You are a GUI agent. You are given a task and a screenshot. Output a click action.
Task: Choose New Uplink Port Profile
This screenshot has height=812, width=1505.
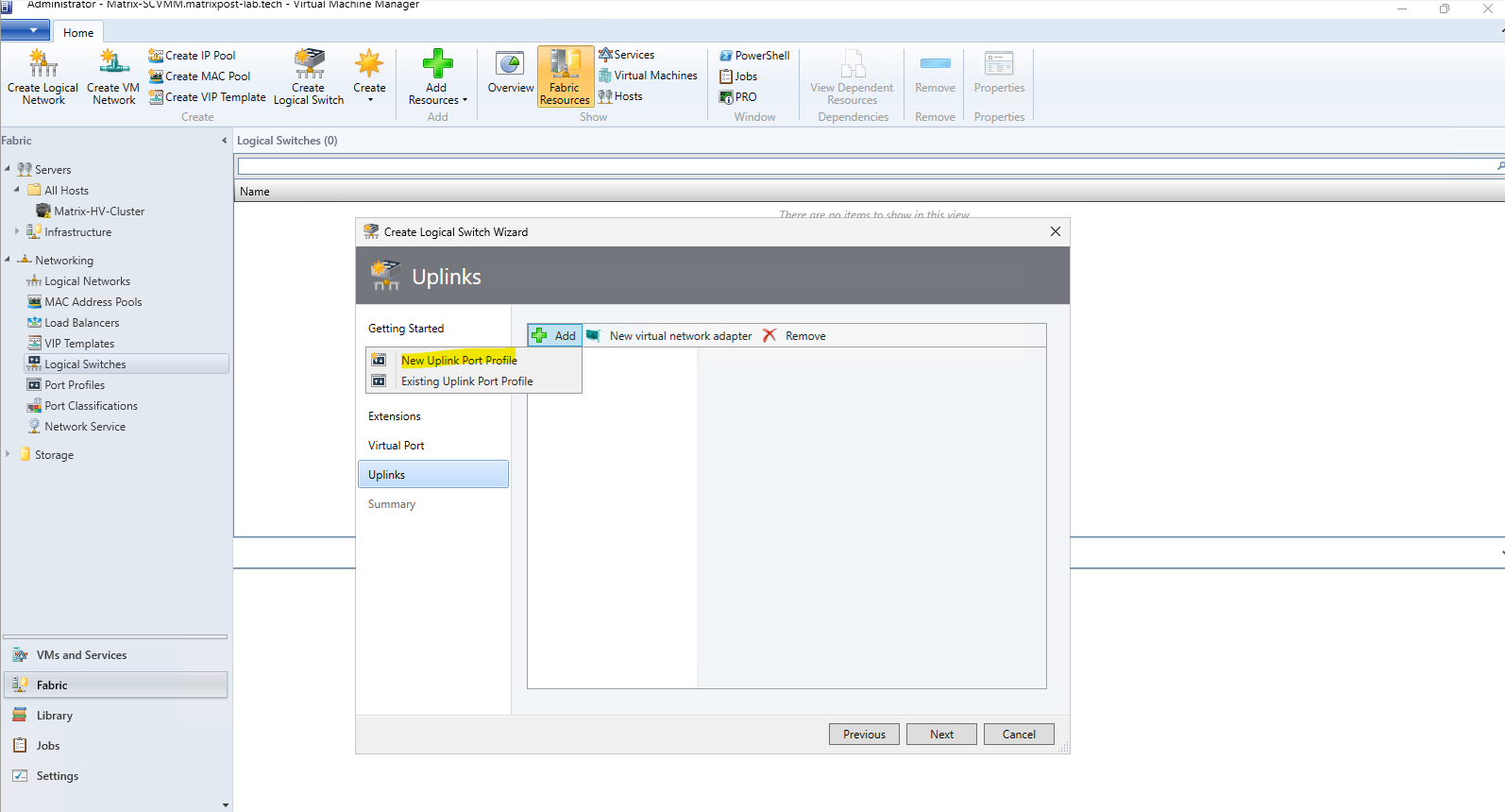[x=474, y=360]
